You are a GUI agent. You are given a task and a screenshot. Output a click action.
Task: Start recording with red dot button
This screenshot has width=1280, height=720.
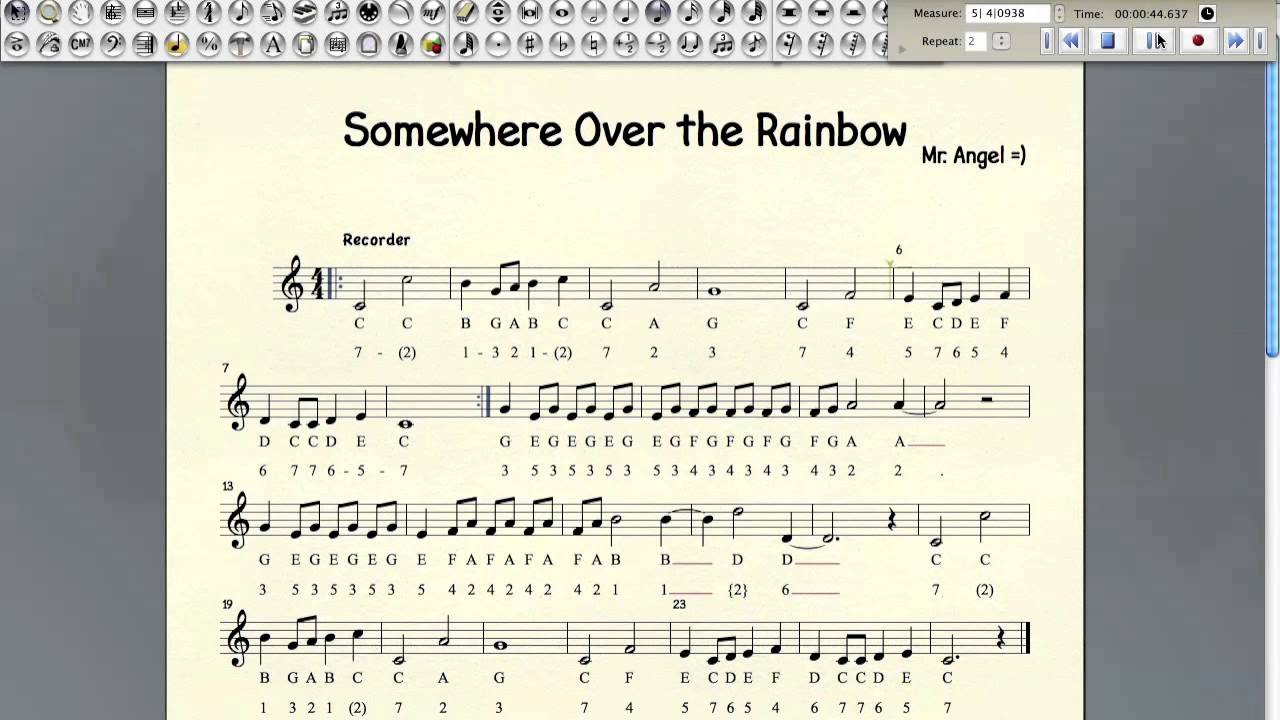[1198, 41]
